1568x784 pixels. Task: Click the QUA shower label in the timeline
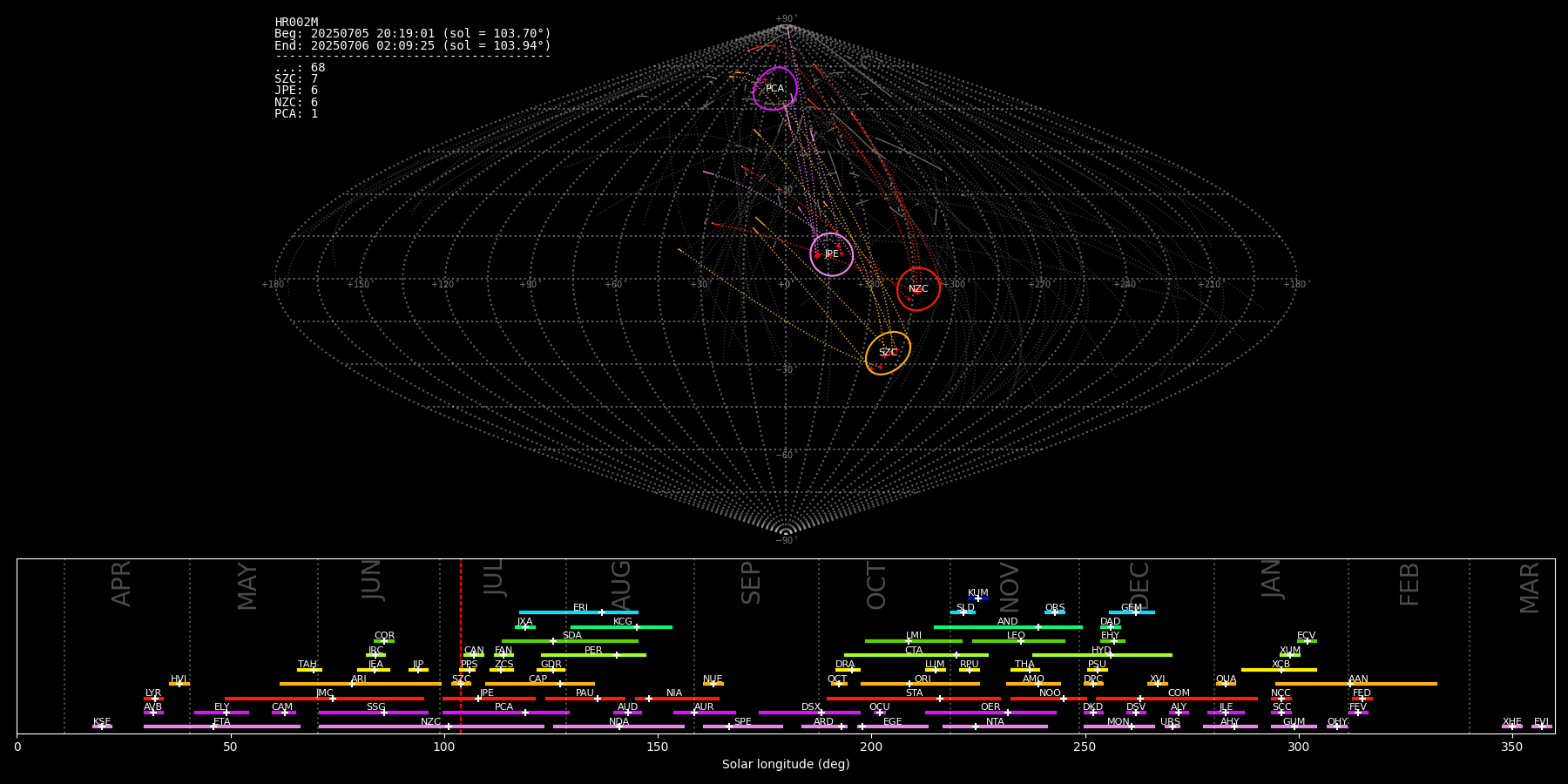(1226, 679)
